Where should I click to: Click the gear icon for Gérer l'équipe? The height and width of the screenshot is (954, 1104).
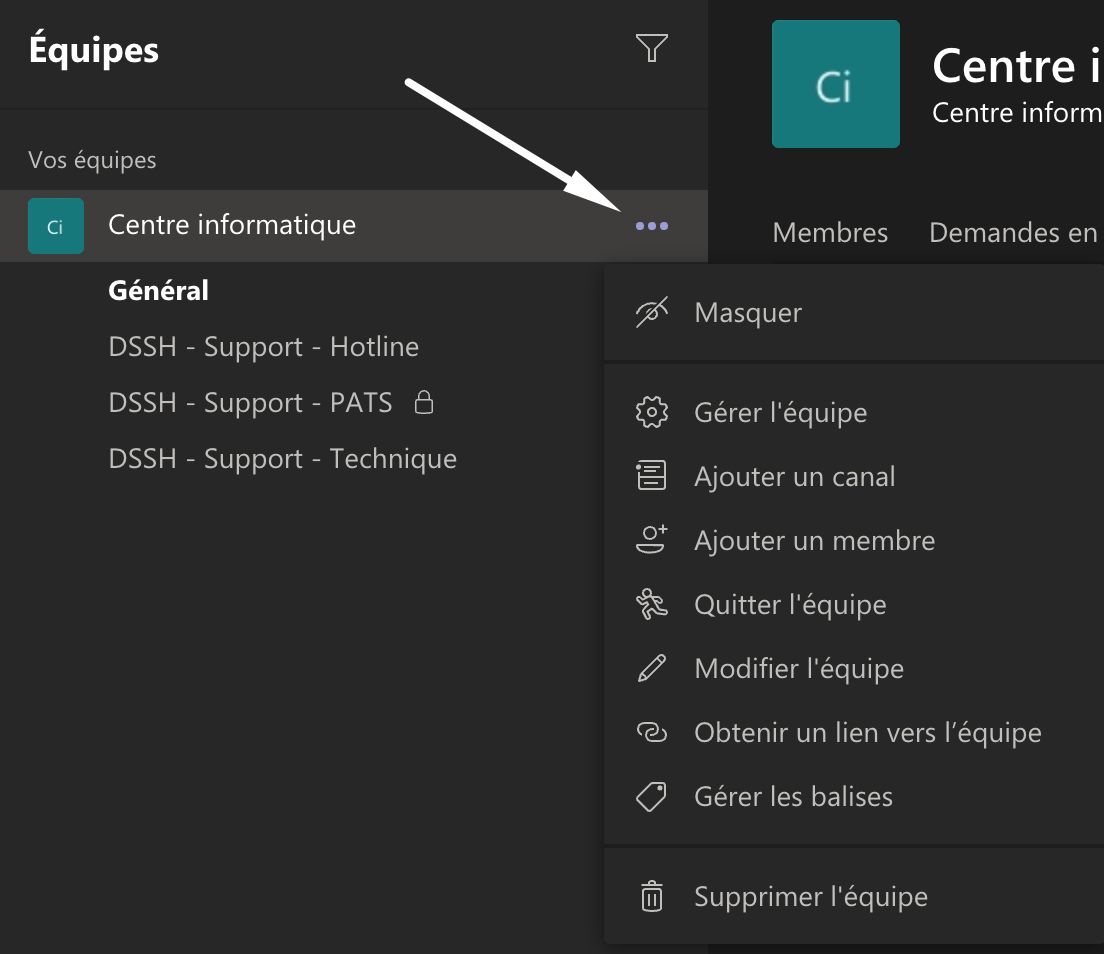tap(651, 412)
